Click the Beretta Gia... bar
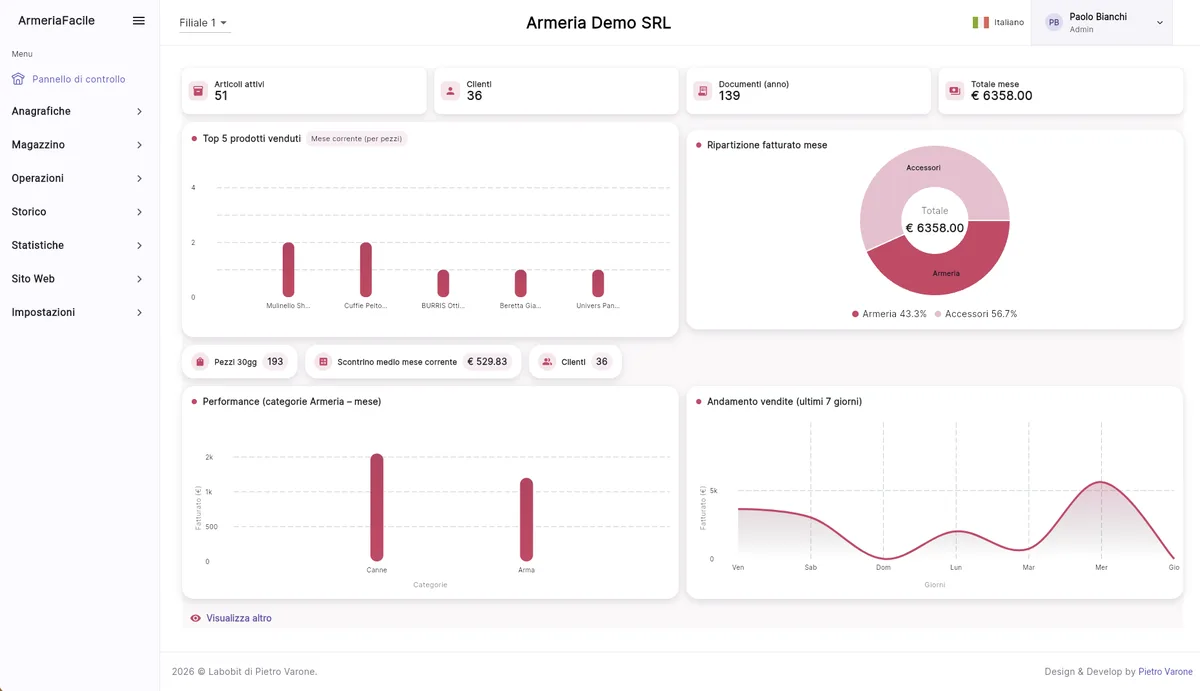Screen dimensions: 1200x691 pyautogui.click(x=521, y=283)
